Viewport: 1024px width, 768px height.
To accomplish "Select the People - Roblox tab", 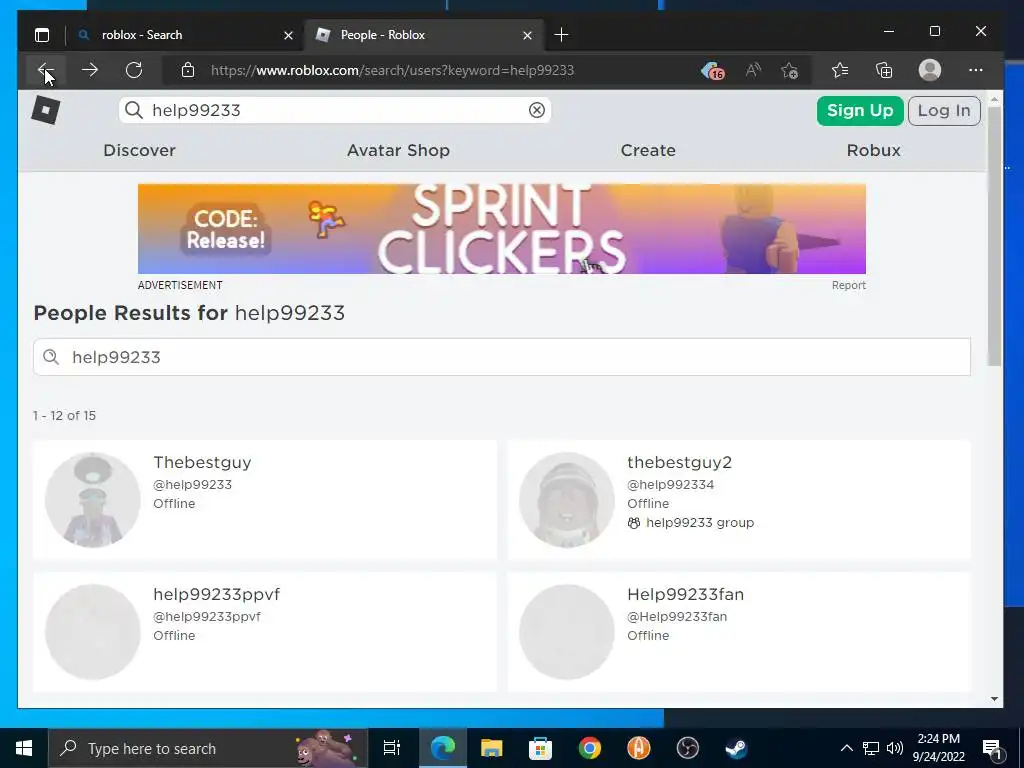I will tap(423, 35).
